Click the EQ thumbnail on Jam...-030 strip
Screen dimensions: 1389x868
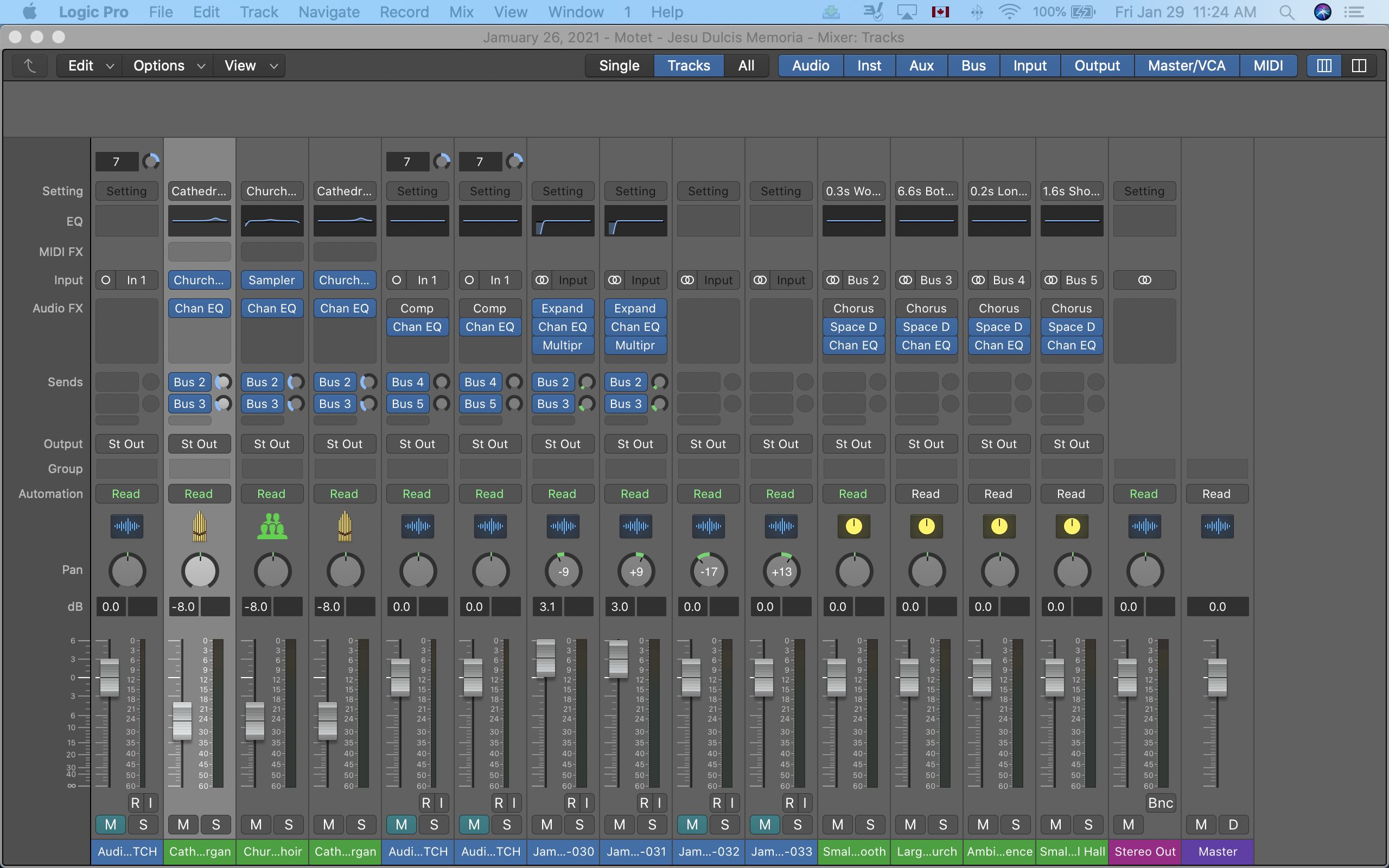[x=563, y=221]
